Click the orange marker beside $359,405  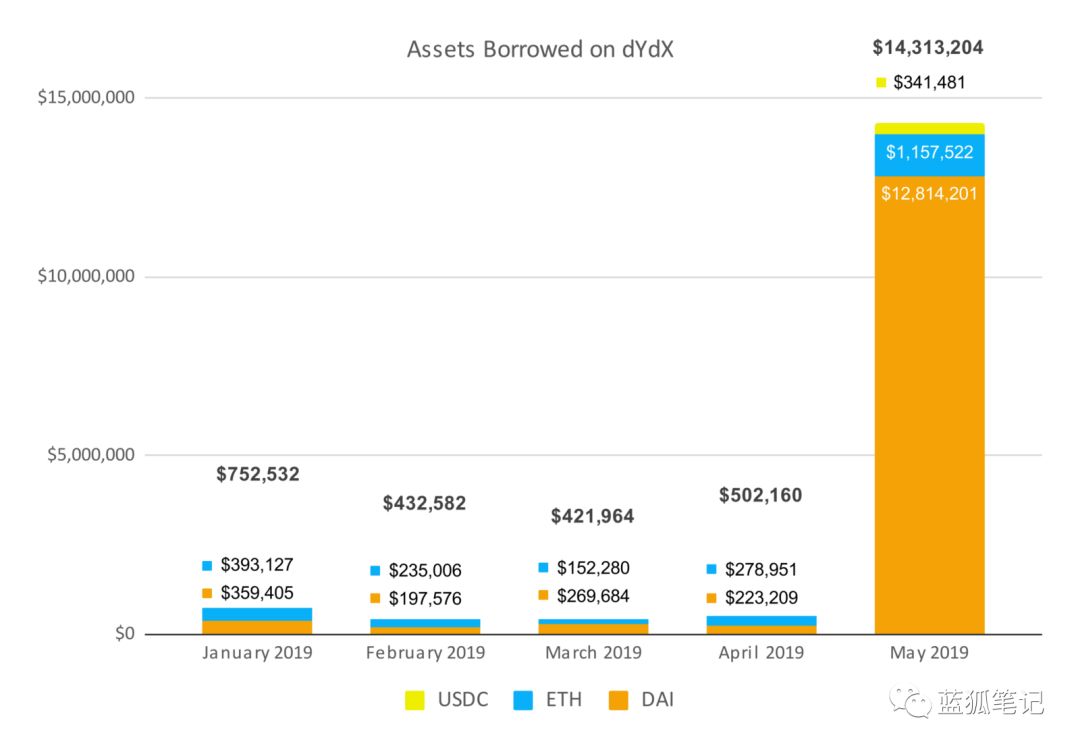coord(207,593)
